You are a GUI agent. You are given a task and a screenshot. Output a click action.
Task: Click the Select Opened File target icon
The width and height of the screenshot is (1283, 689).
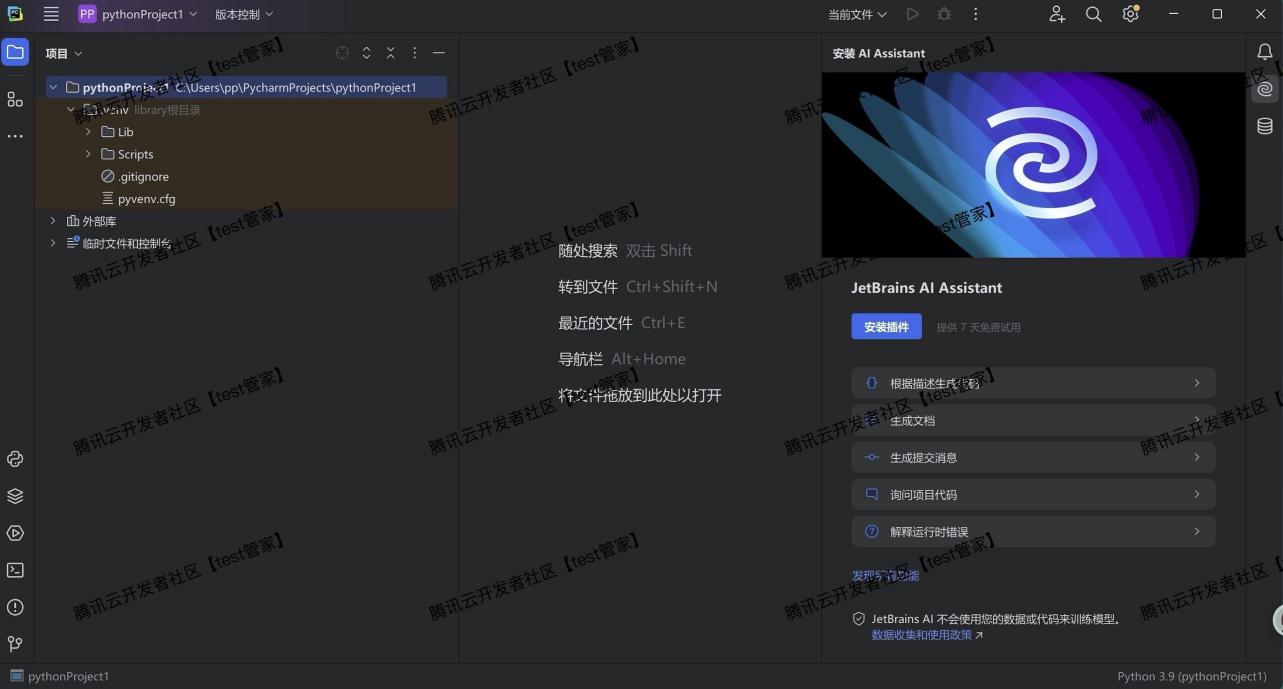click(x=342, y=52)
